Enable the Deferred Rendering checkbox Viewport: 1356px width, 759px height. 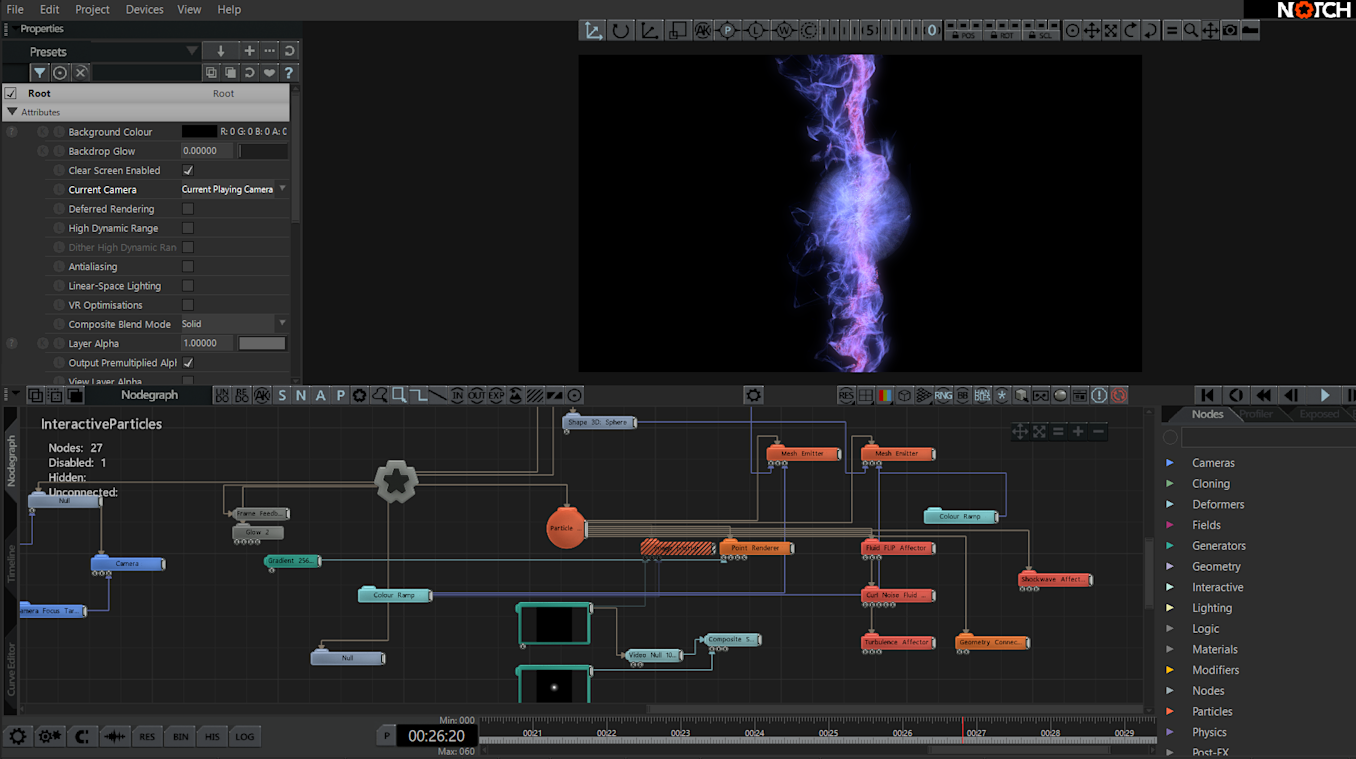[187, 209]
